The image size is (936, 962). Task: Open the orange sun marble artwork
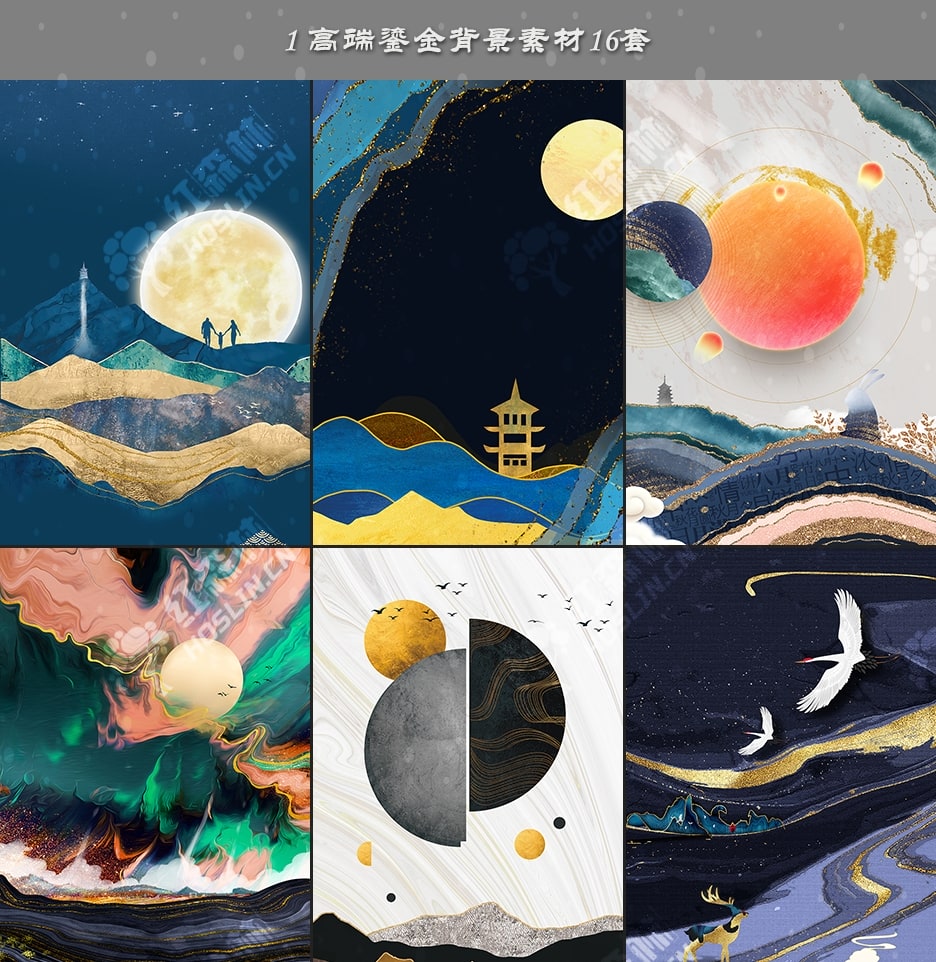tap(781, 312)
